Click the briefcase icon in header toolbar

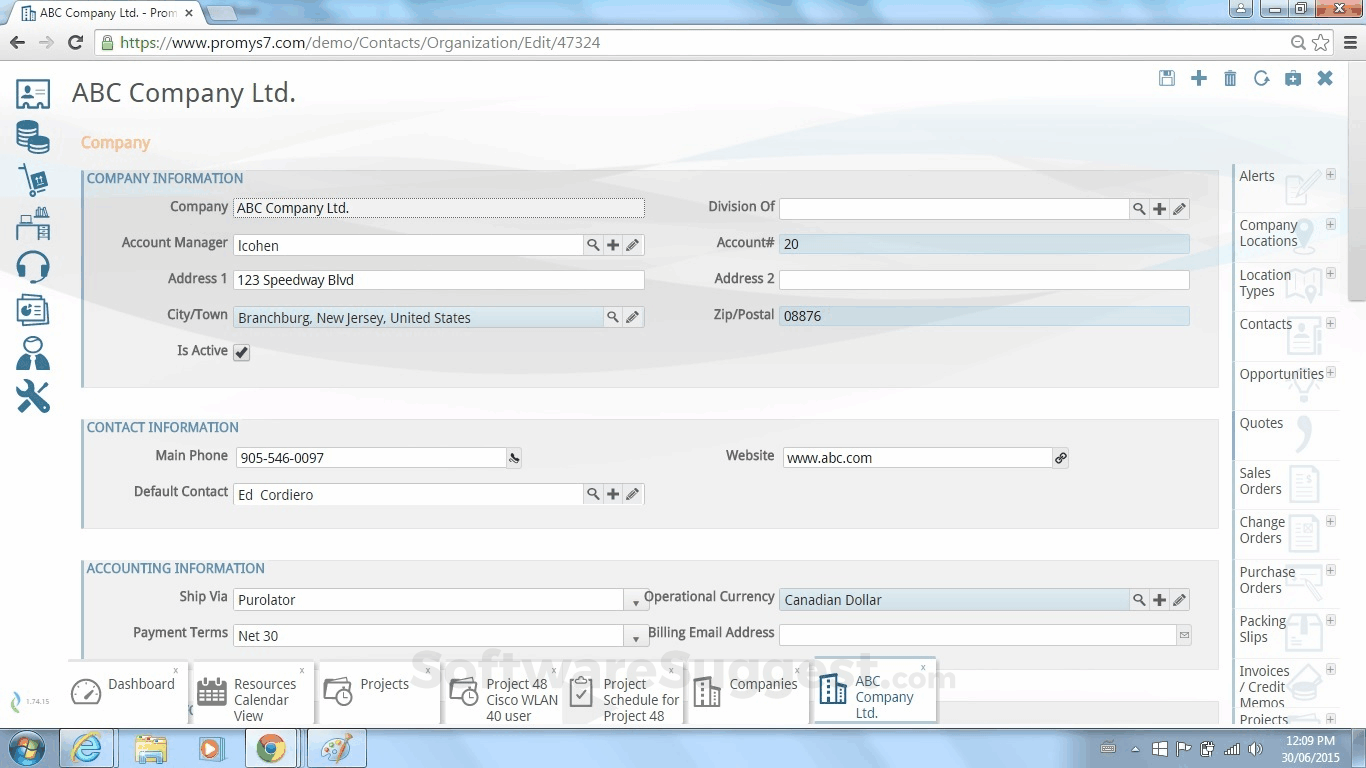1293,78
